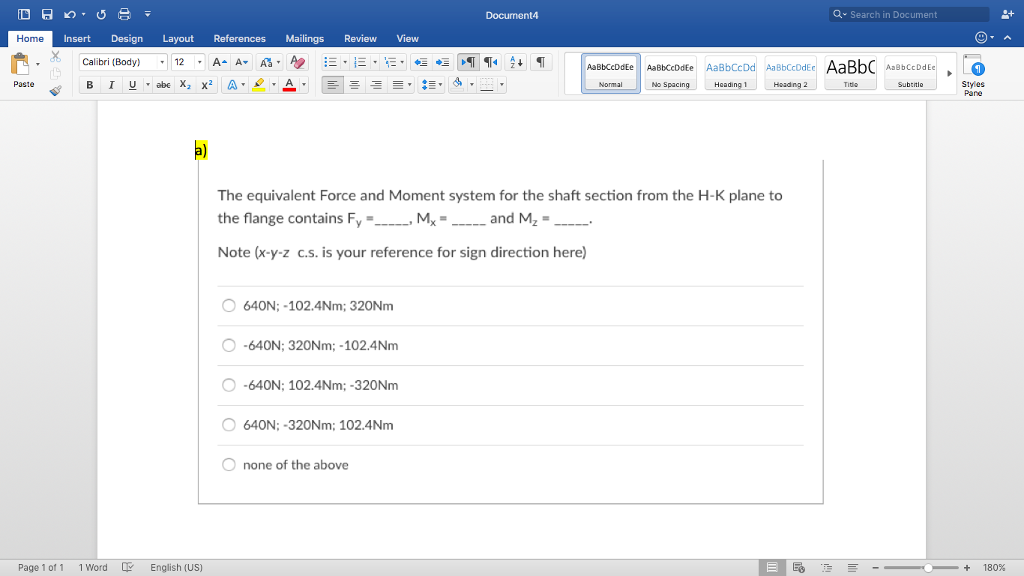Switch to Web Layout view icon
Image resolution: width=1024 pixels, height=576 pixels.
799,568
